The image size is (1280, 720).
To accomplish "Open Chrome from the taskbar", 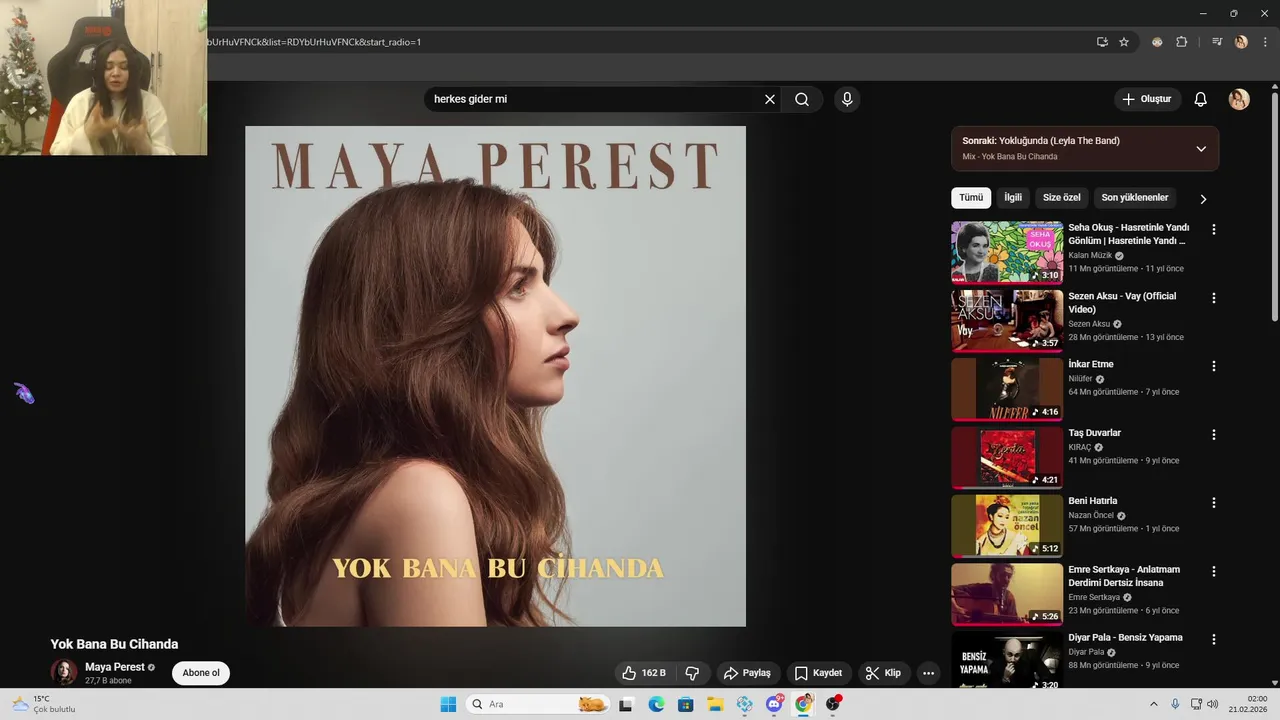I will (804, 704).
